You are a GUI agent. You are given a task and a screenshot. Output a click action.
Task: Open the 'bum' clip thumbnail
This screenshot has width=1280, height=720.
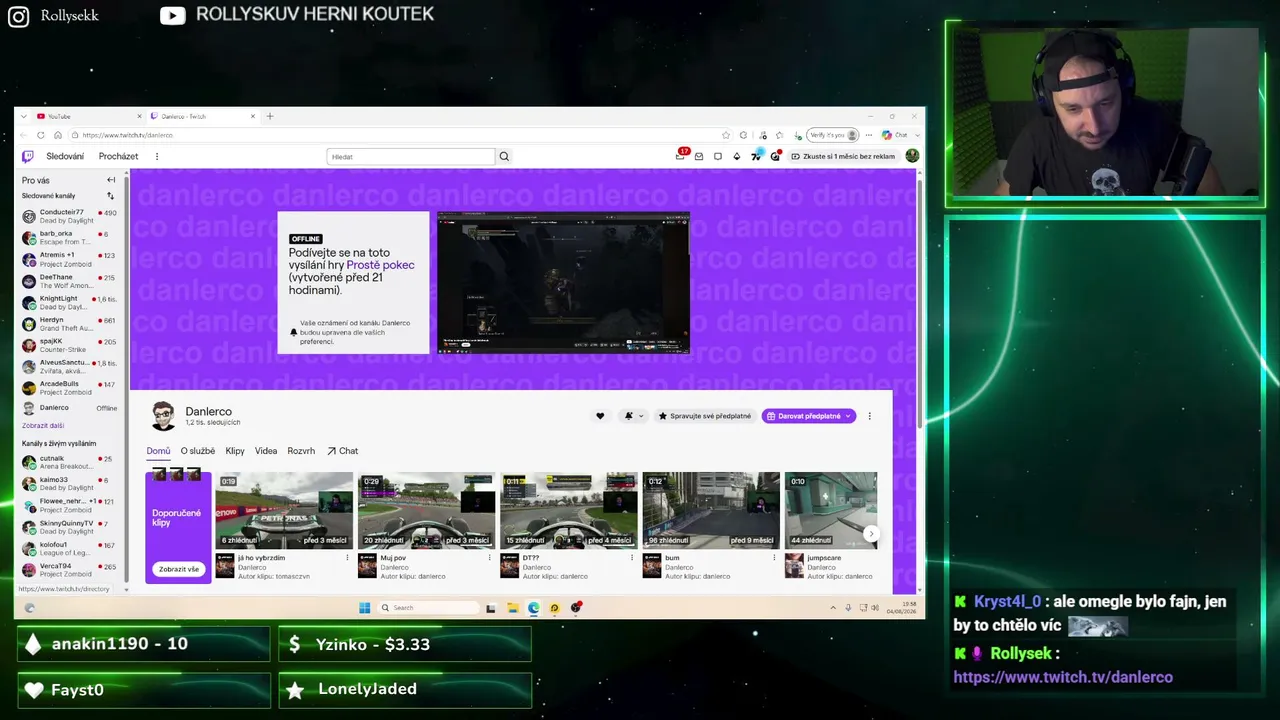pos(710,510)
